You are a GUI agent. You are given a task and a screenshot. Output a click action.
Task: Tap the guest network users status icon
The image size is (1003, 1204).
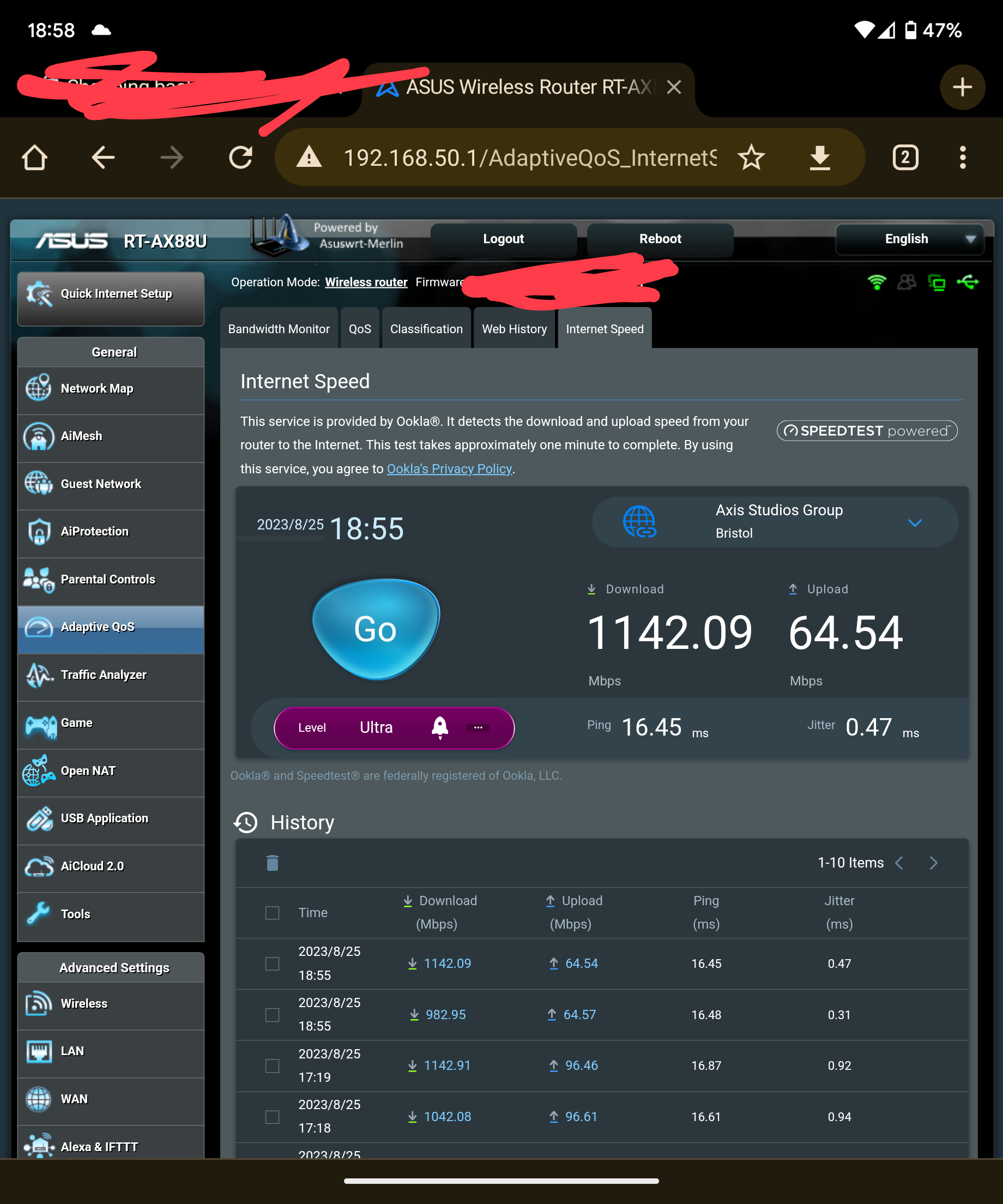[x=907, y=282]
